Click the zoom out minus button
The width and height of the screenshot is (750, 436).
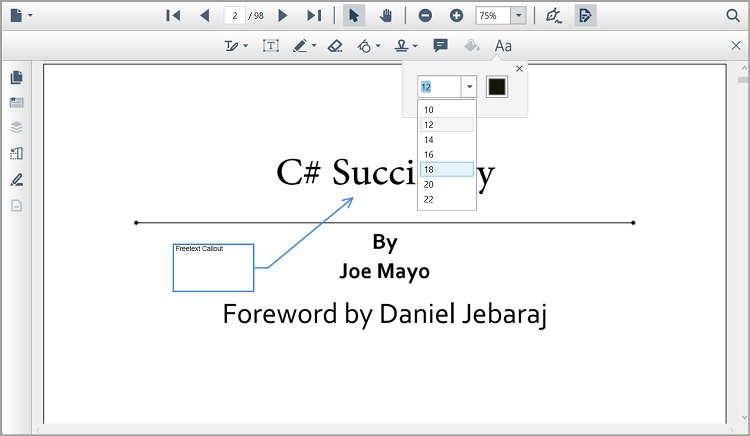pyautogui.click(x=425, y=16)
